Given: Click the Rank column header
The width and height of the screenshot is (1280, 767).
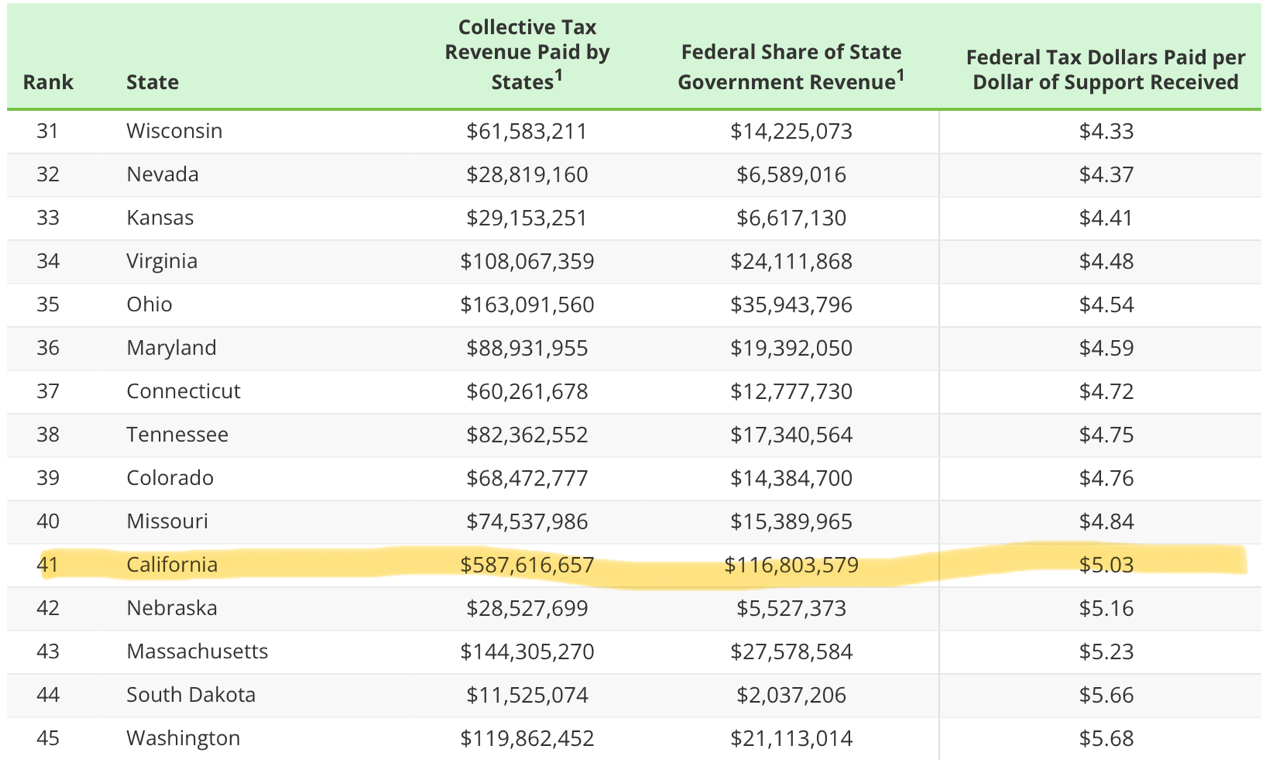Looking at the screenshot, I should click(x=48, y=82).
